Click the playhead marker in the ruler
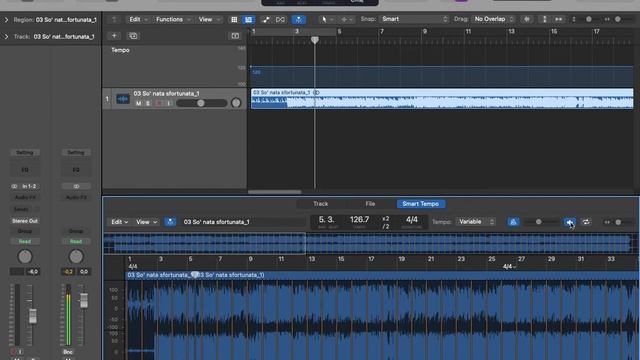This screenshot has height=360, width=640. pyautogui.click(x=315, y=40)
